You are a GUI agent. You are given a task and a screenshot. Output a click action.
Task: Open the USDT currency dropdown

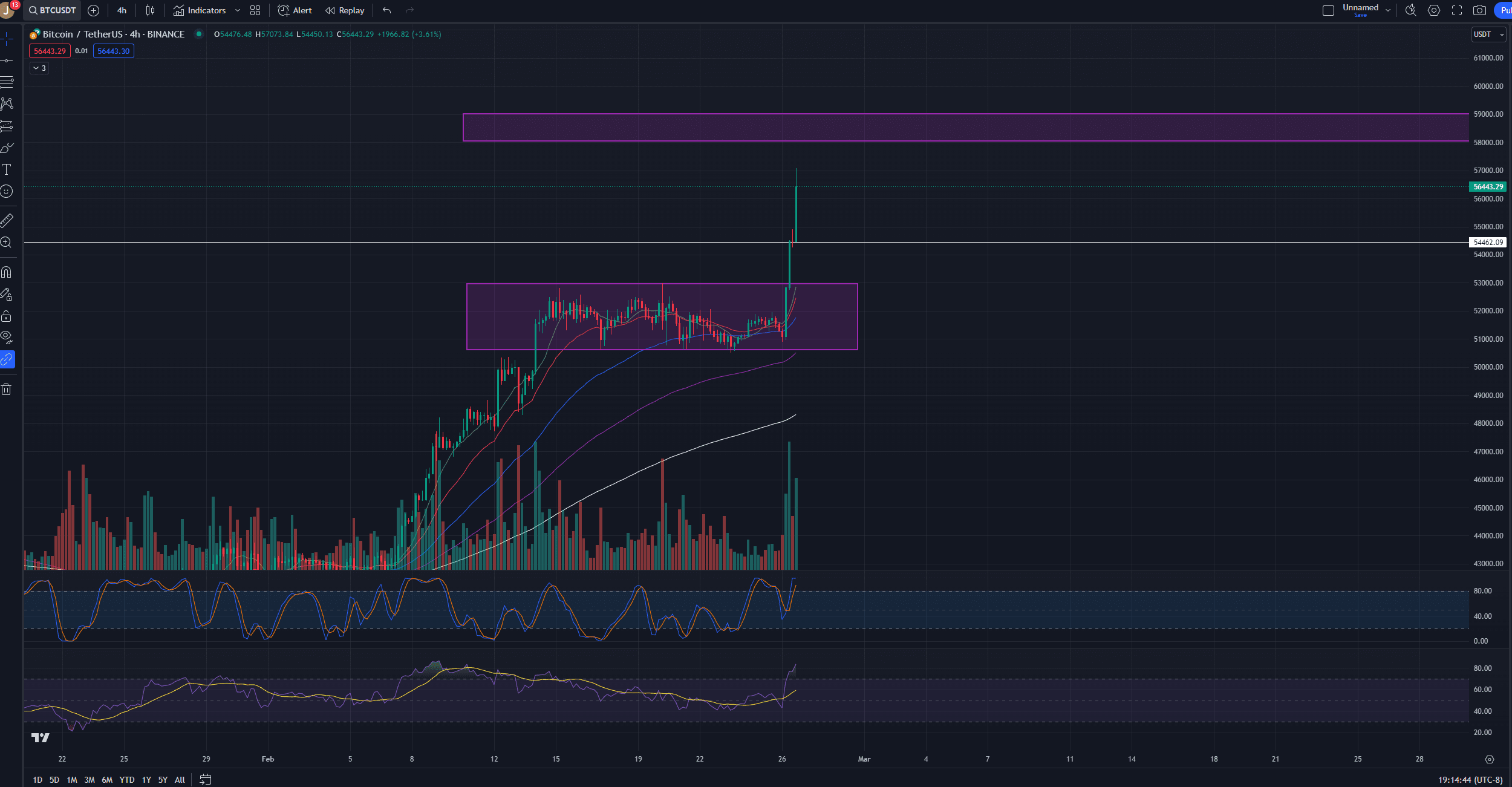coord(1488,34)
